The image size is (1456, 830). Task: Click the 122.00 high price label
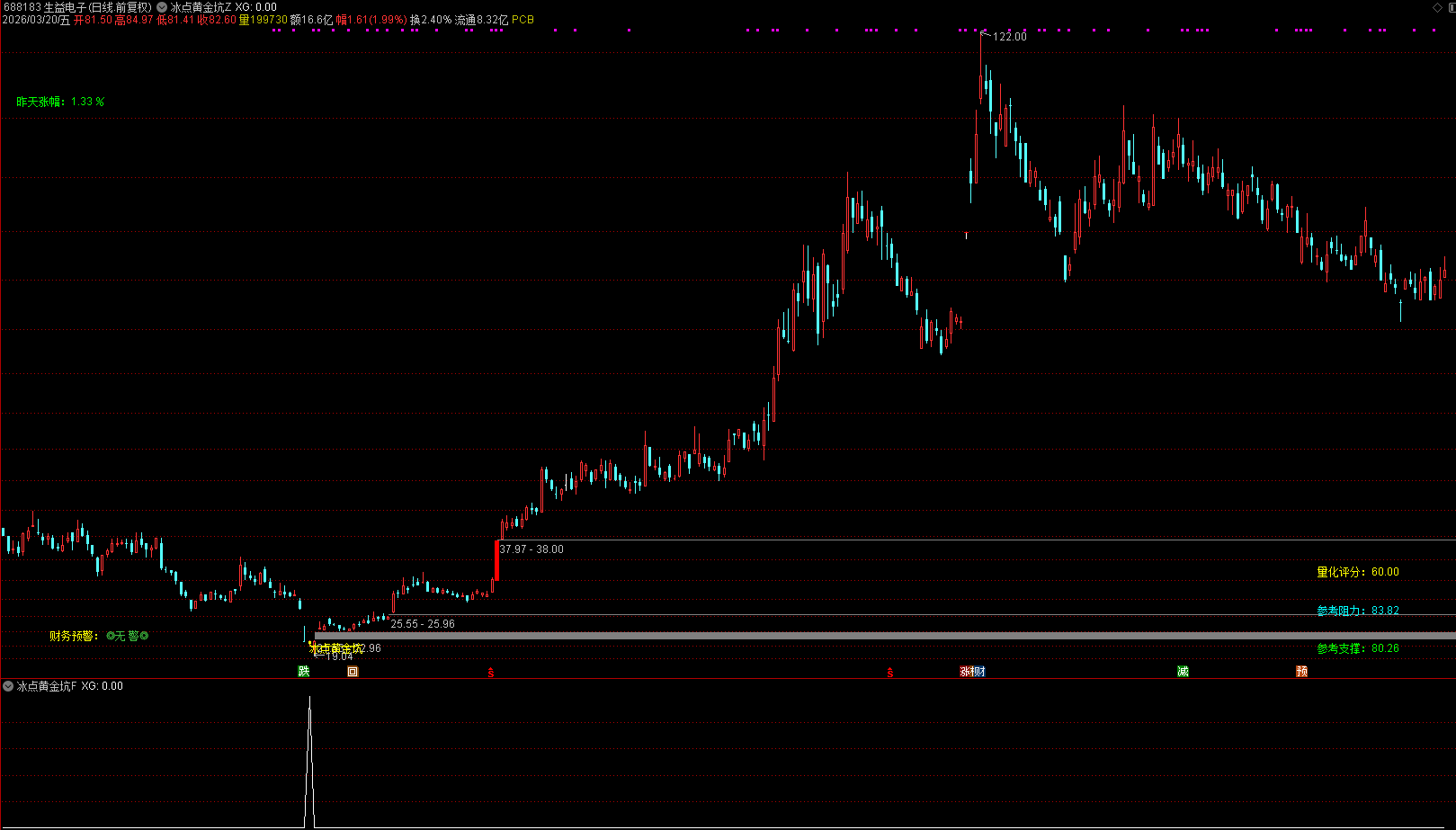(x=1010, y=37)
